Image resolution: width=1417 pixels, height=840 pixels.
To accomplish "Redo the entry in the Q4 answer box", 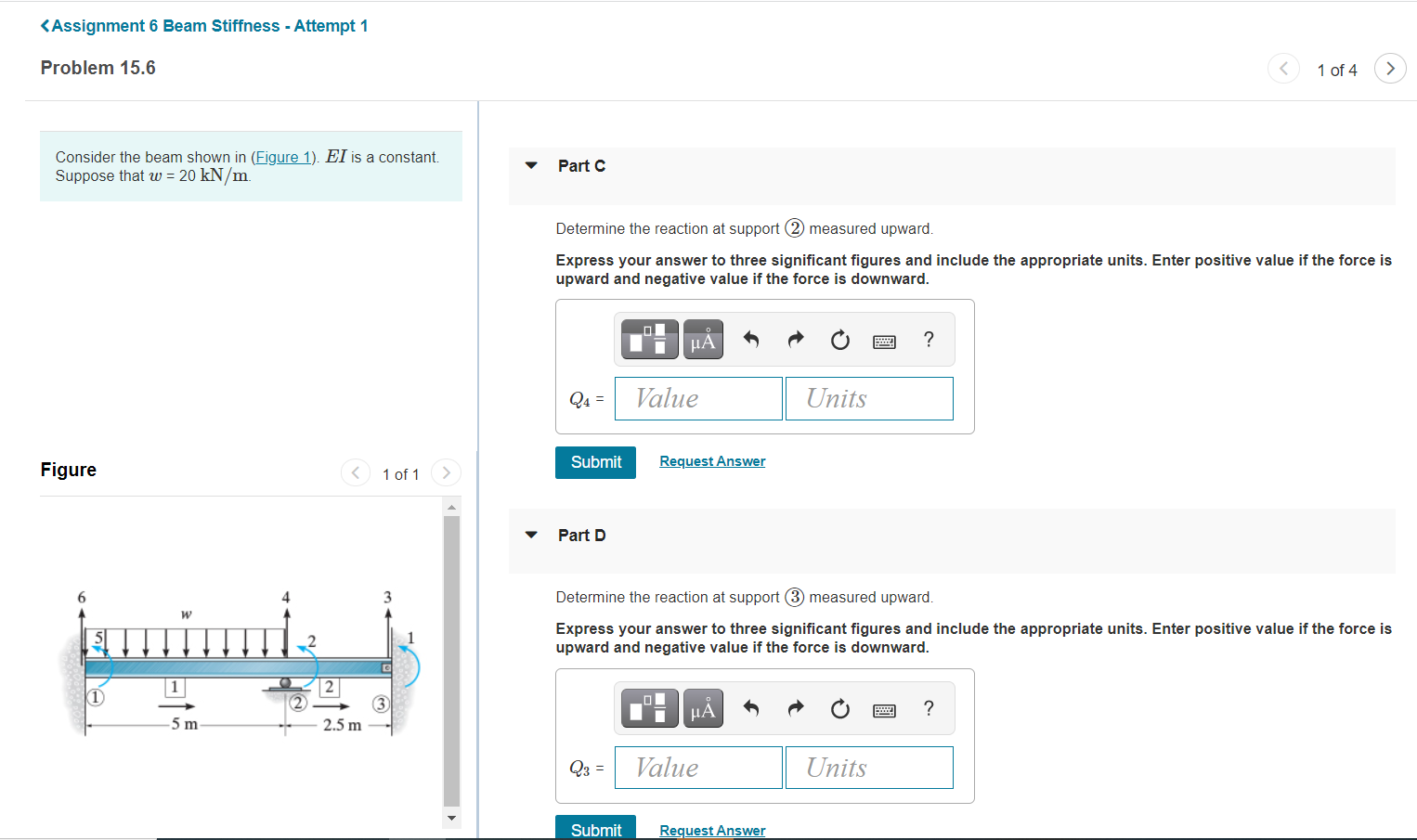I will (x=795, y=339).
